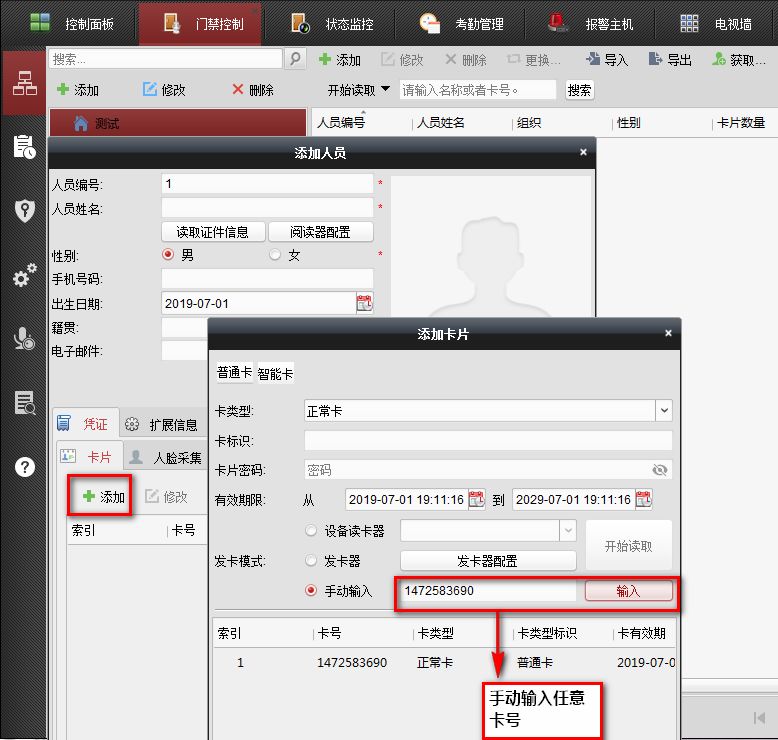Viewport: 778px width, 740px height.
Task: Open the birth date calendar picker
Action: 364,303
